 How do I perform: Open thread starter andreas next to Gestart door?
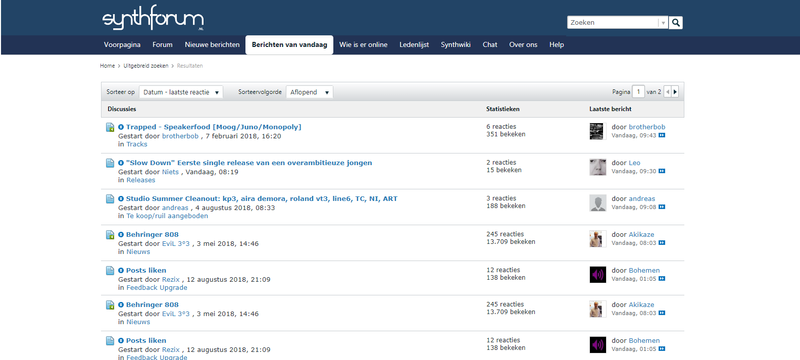coord(175,208)
